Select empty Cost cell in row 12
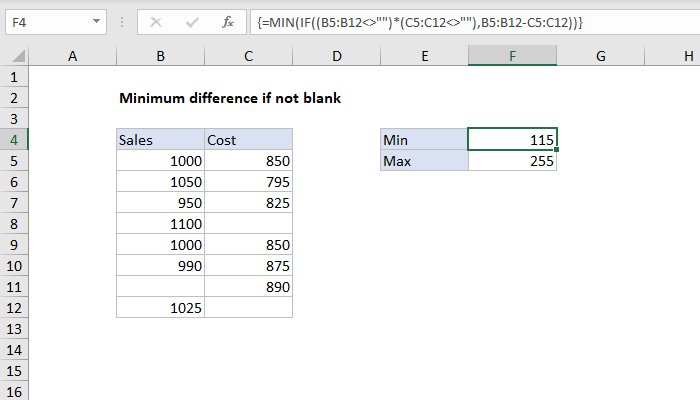Screen dimensions: 700x400 click(248, 308)
